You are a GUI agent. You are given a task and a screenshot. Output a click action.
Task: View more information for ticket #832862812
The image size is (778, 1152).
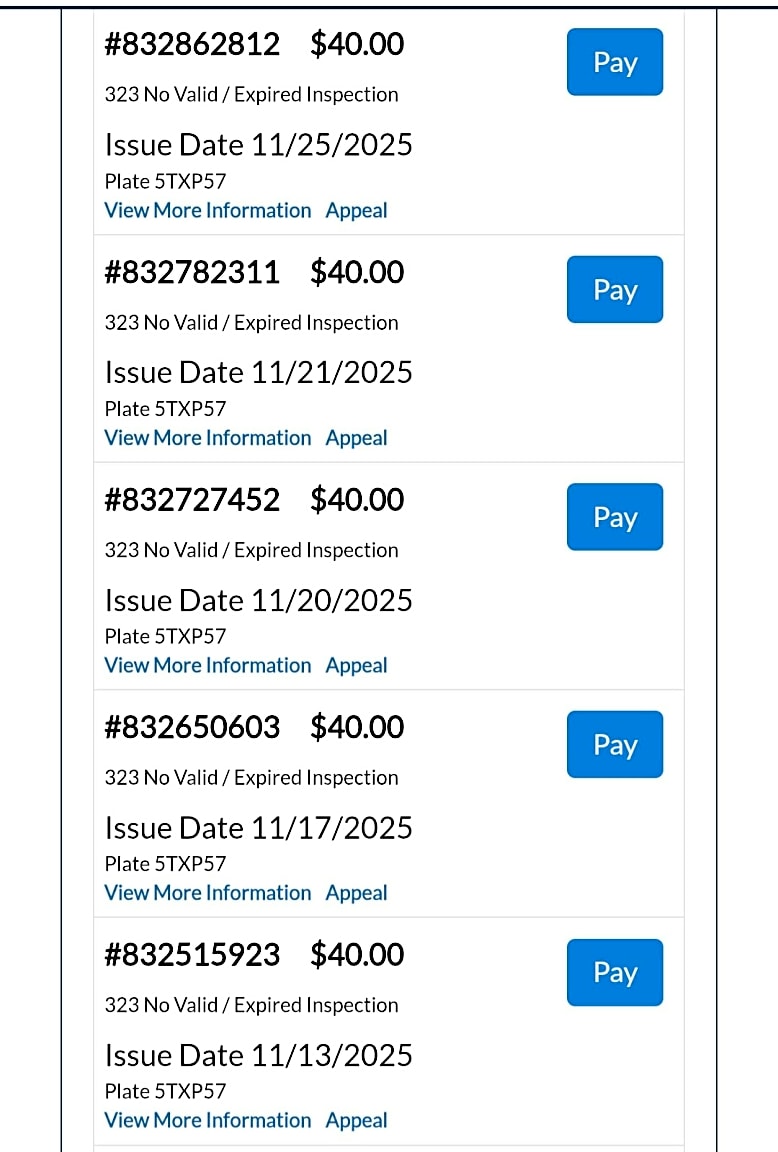[x=207, y=211]
